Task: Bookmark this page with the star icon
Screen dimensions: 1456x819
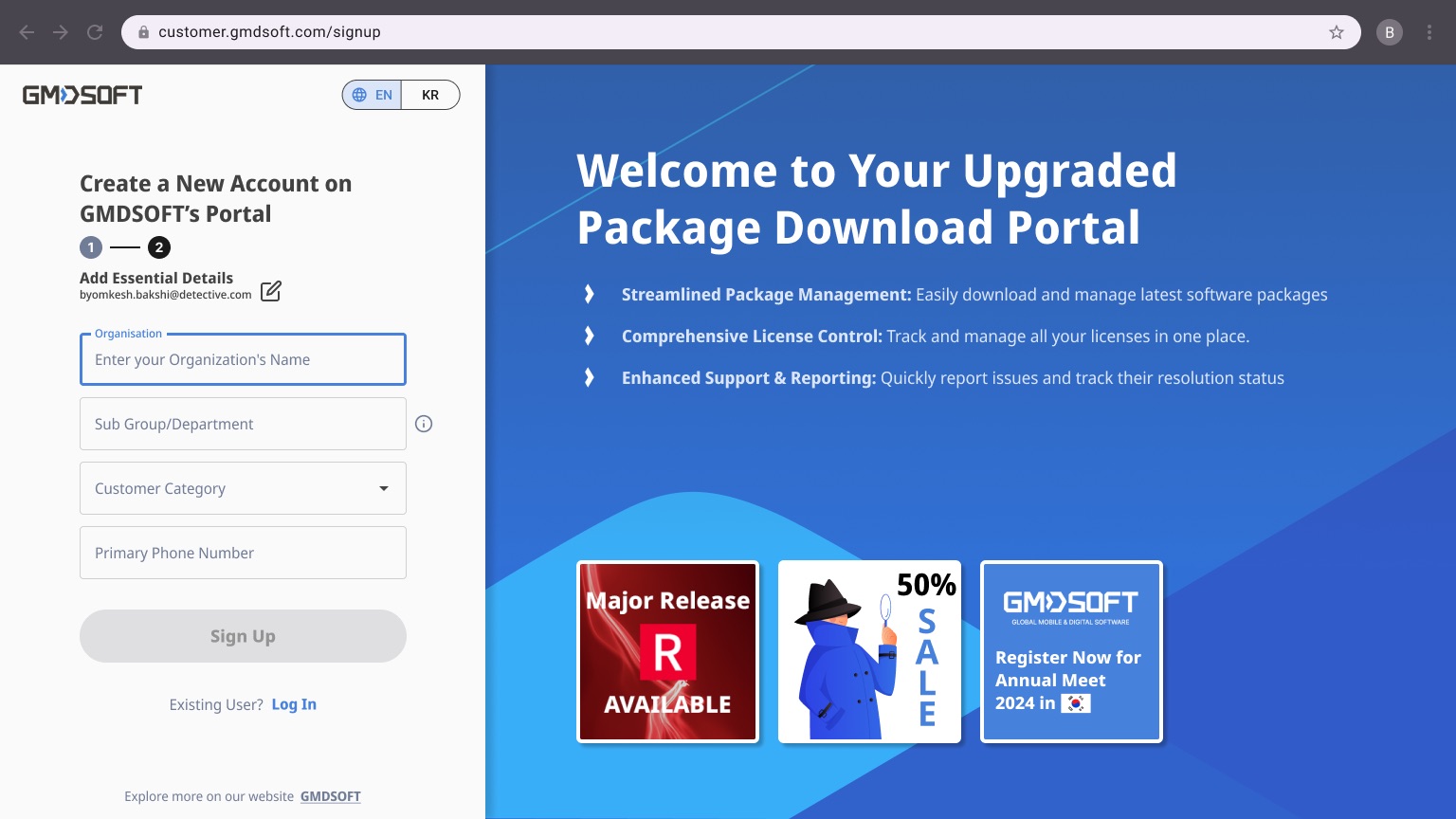Action: tap(1337, 32)
